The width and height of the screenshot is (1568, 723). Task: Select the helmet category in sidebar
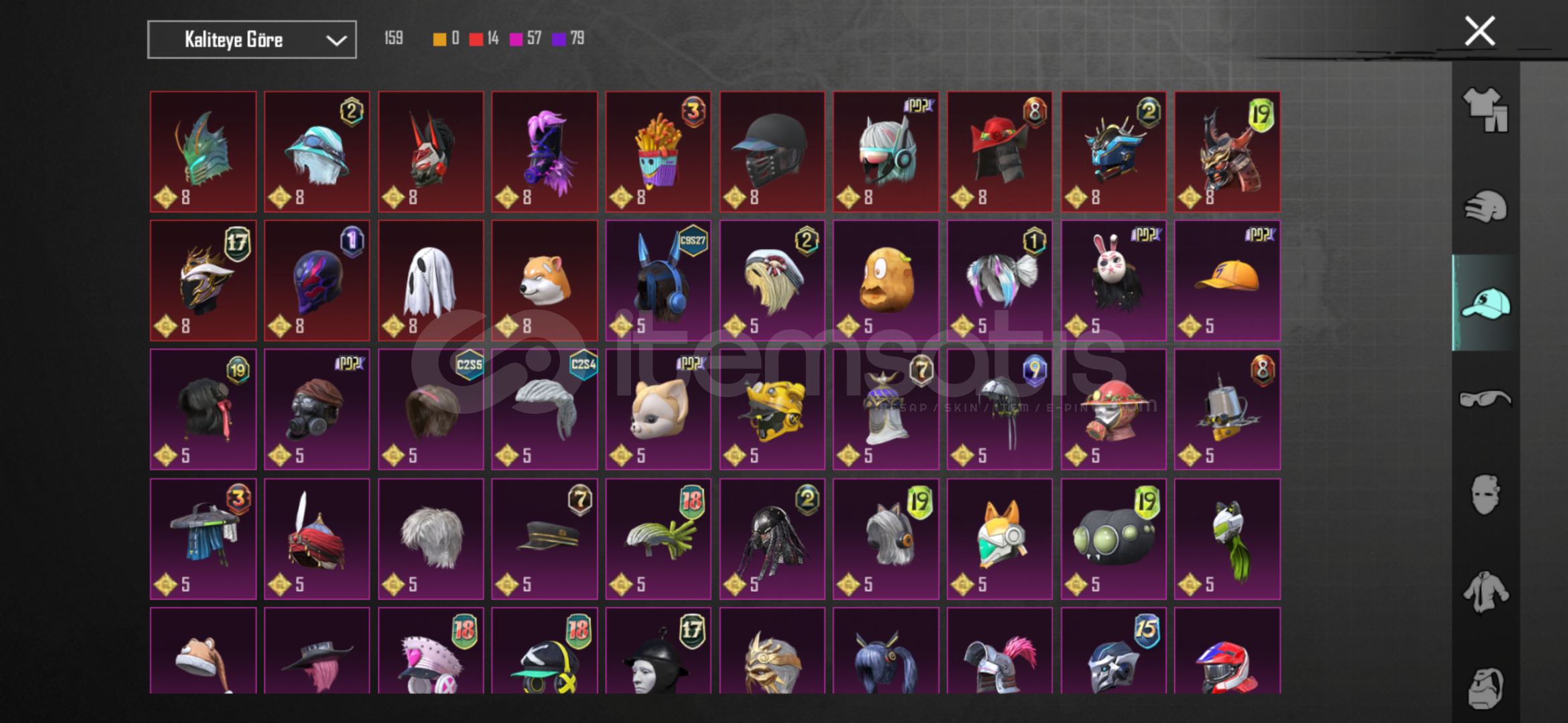click(x=1485, y=207)
